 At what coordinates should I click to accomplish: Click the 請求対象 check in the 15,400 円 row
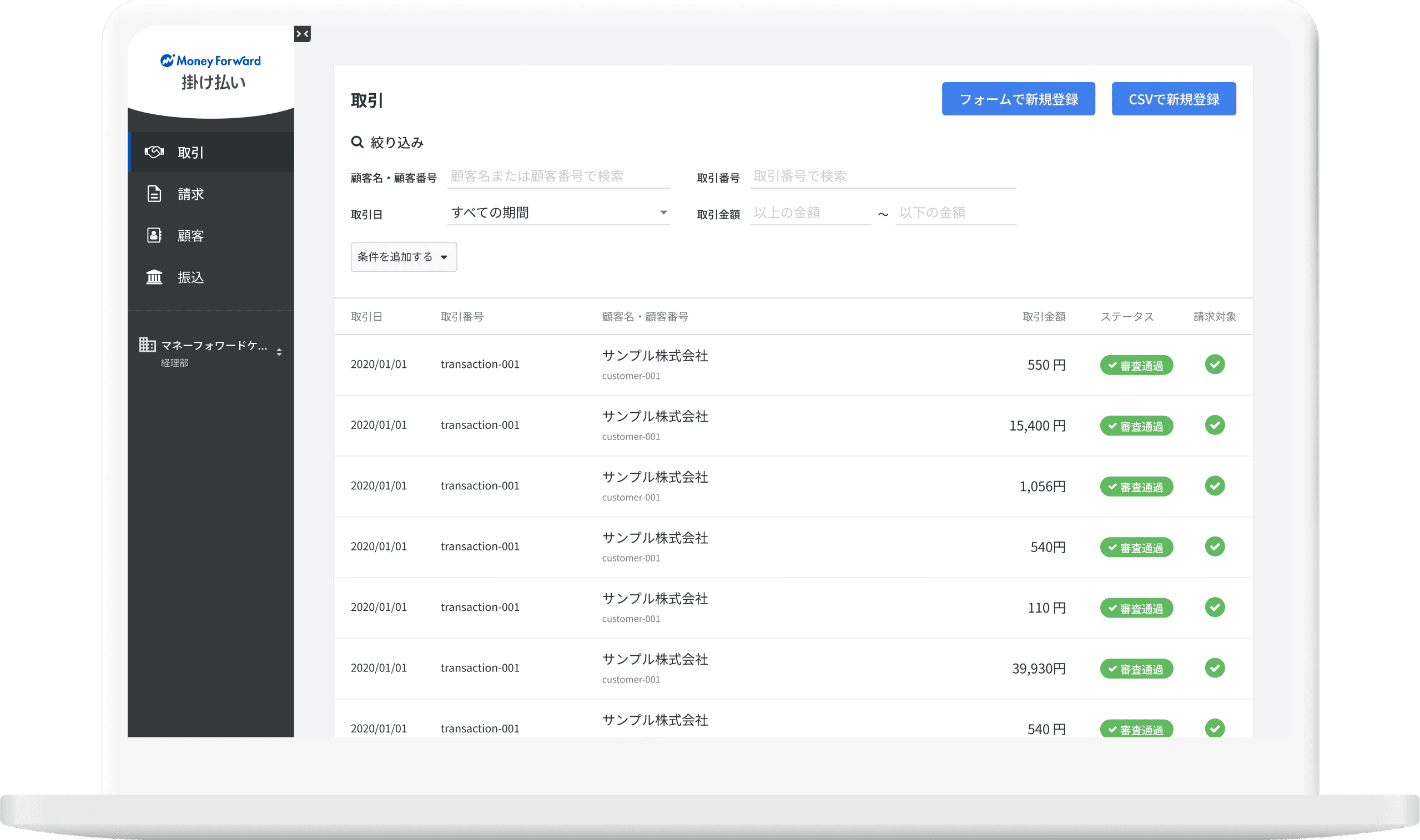1215,425
